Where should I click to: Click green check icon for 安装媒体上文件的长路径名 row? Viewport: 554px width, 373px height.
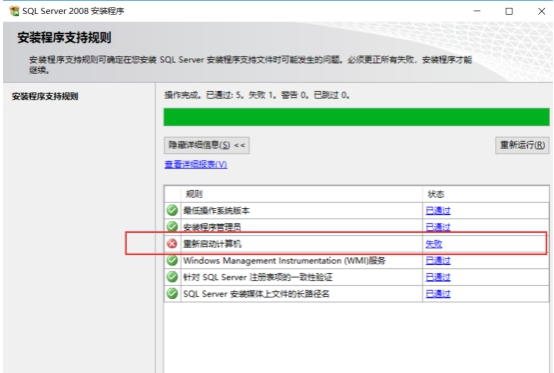pyautogui.click(x=172, y=294)
